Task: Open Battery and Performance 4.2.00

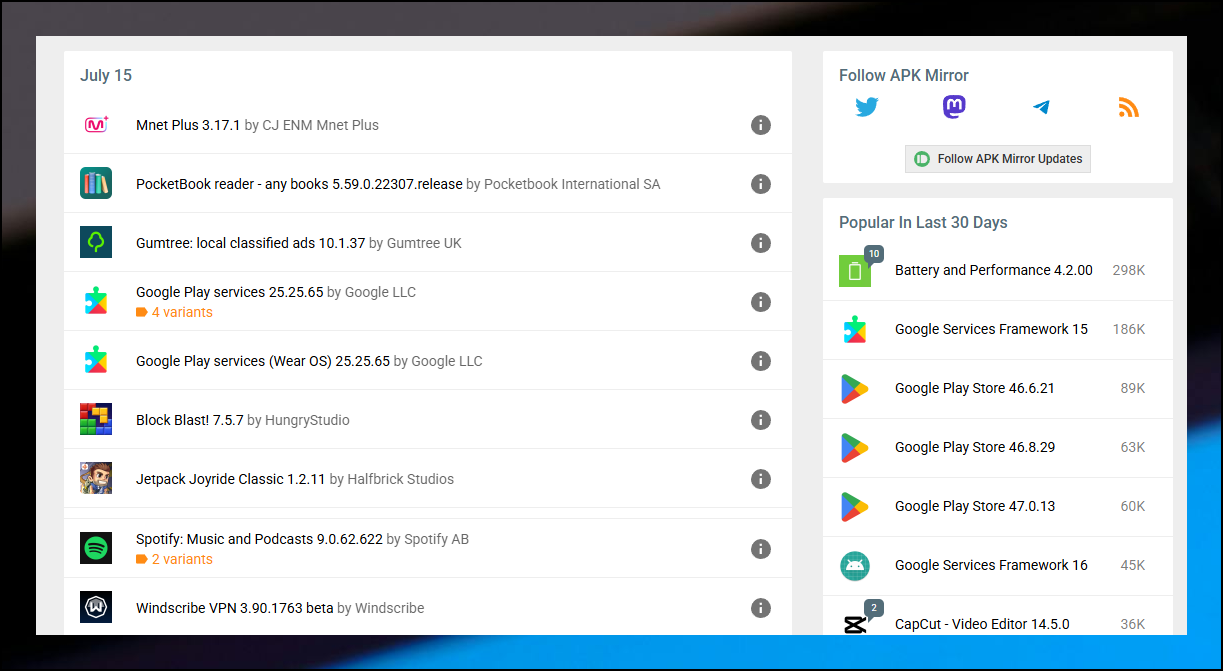Action: (x=994, y=270)
